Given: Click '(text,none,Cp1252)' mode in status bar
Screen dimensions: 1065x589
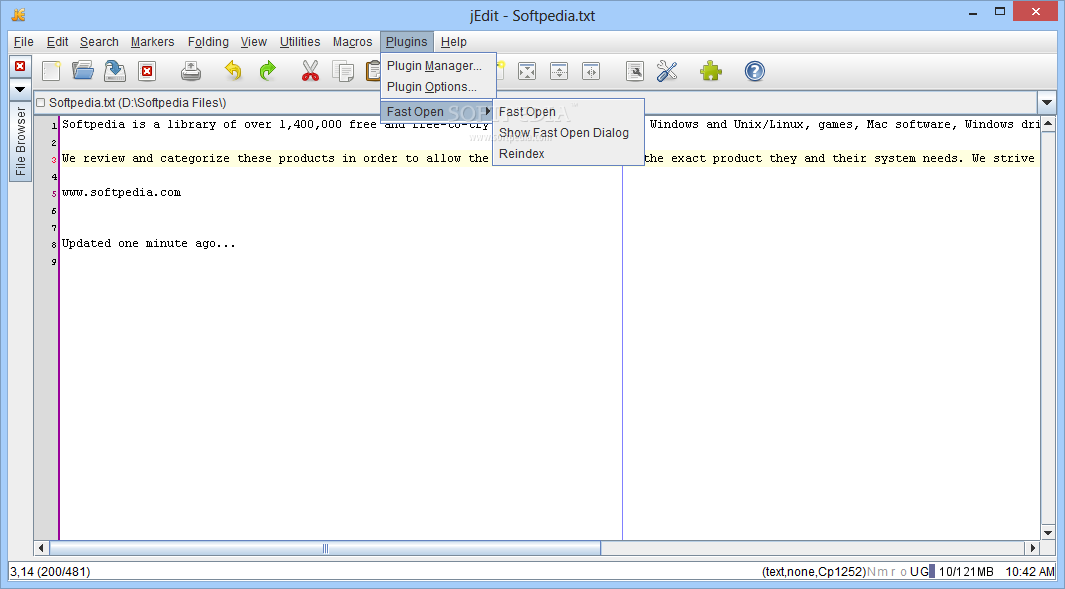Looking at the screenshot, I should tap(814, 572).
